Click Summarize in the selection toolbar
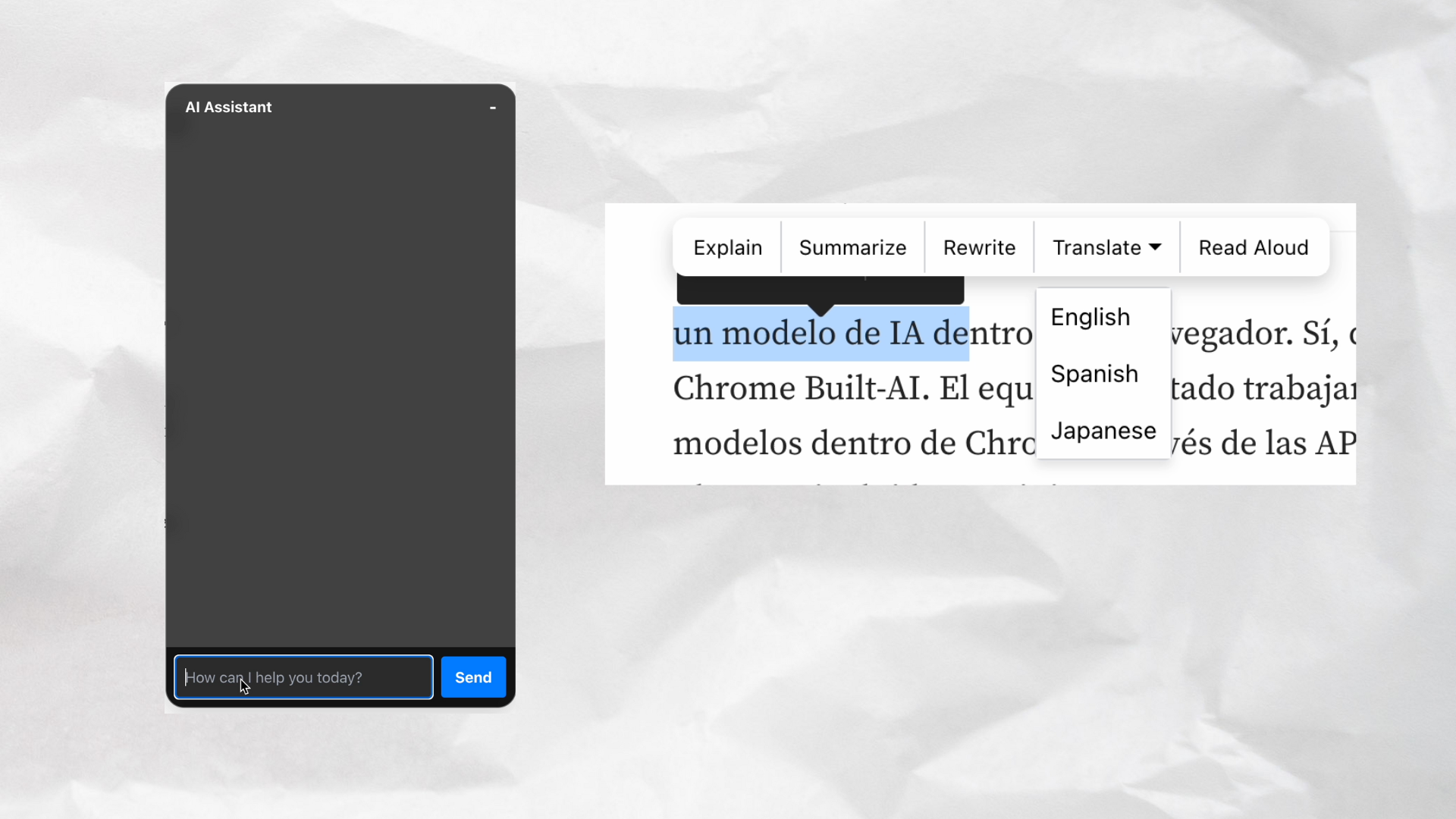Screen dimensions: 1456x819 (852, 248)
